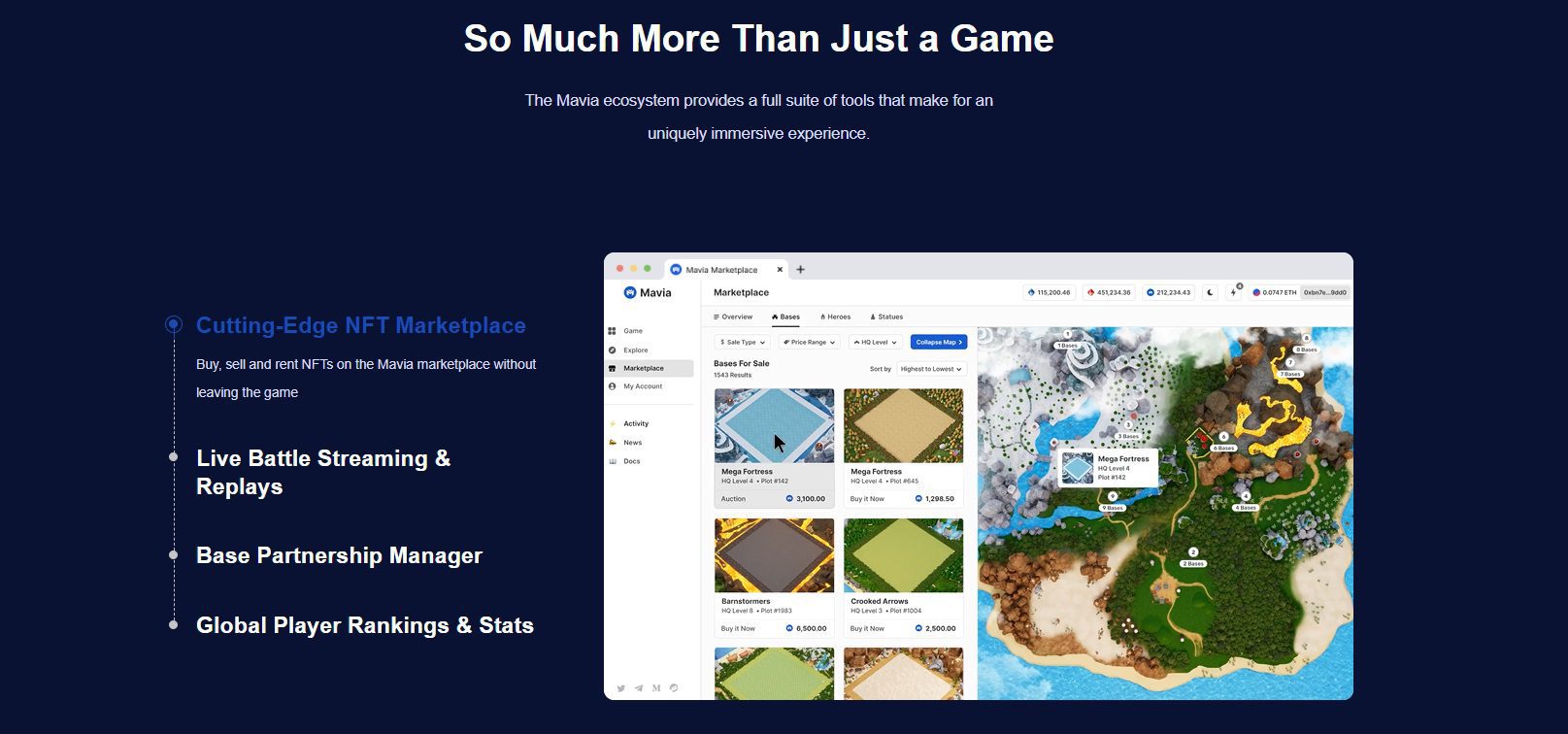
Task: Click the 1543 Results count text
Action: pos(733,375)
